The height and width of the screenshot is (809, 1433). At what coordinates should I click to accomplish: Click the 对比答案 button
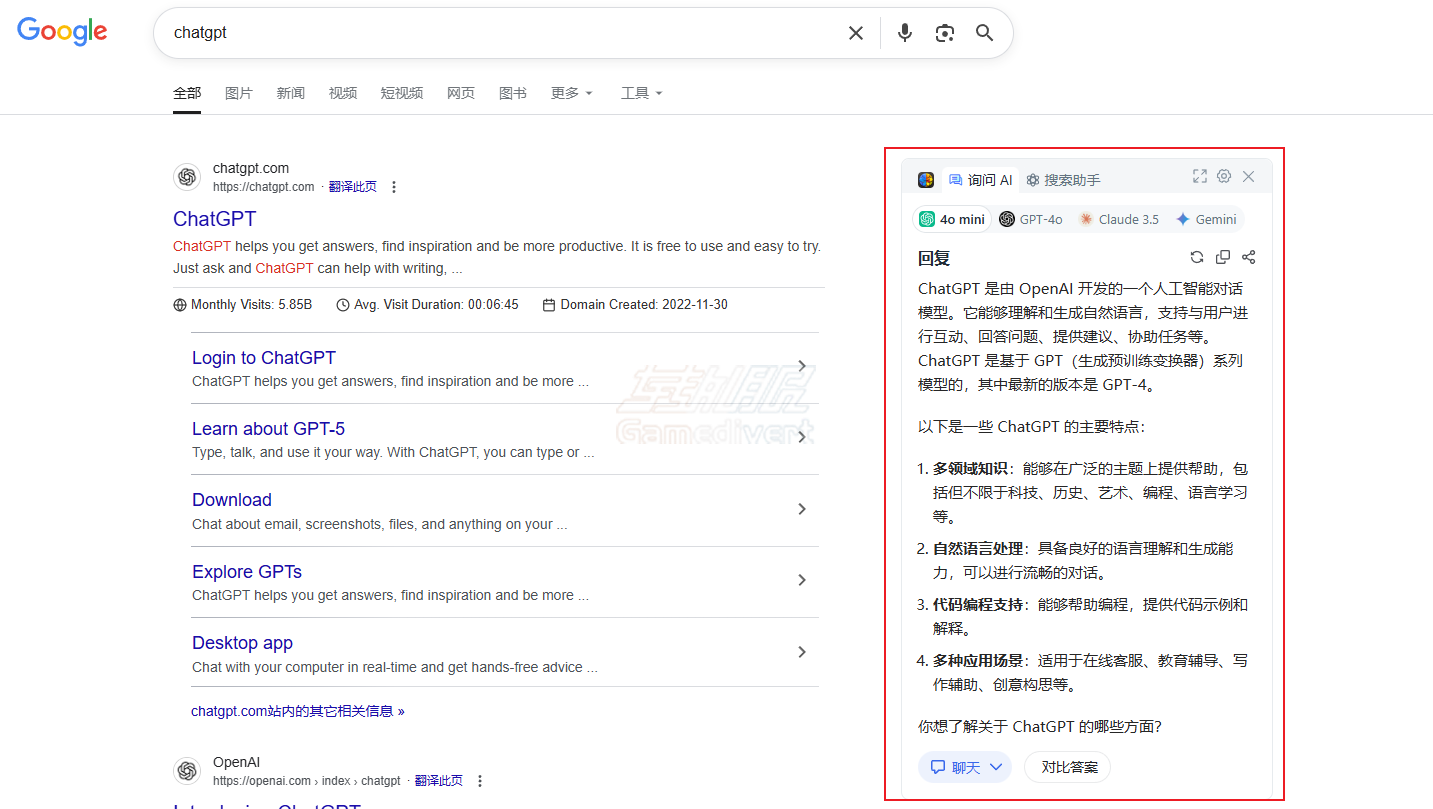pyautogui.click(x=1069, y=767)
